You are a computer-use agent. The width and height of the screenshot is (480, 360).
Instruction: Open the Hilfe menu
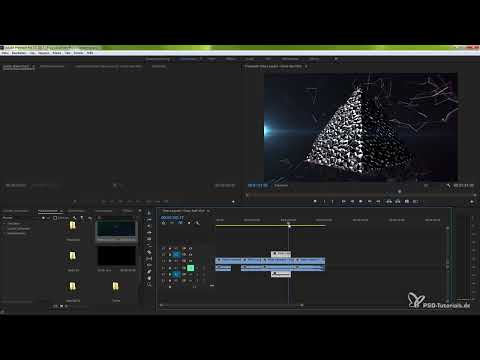pyautogui.click(x=90, y=53)
